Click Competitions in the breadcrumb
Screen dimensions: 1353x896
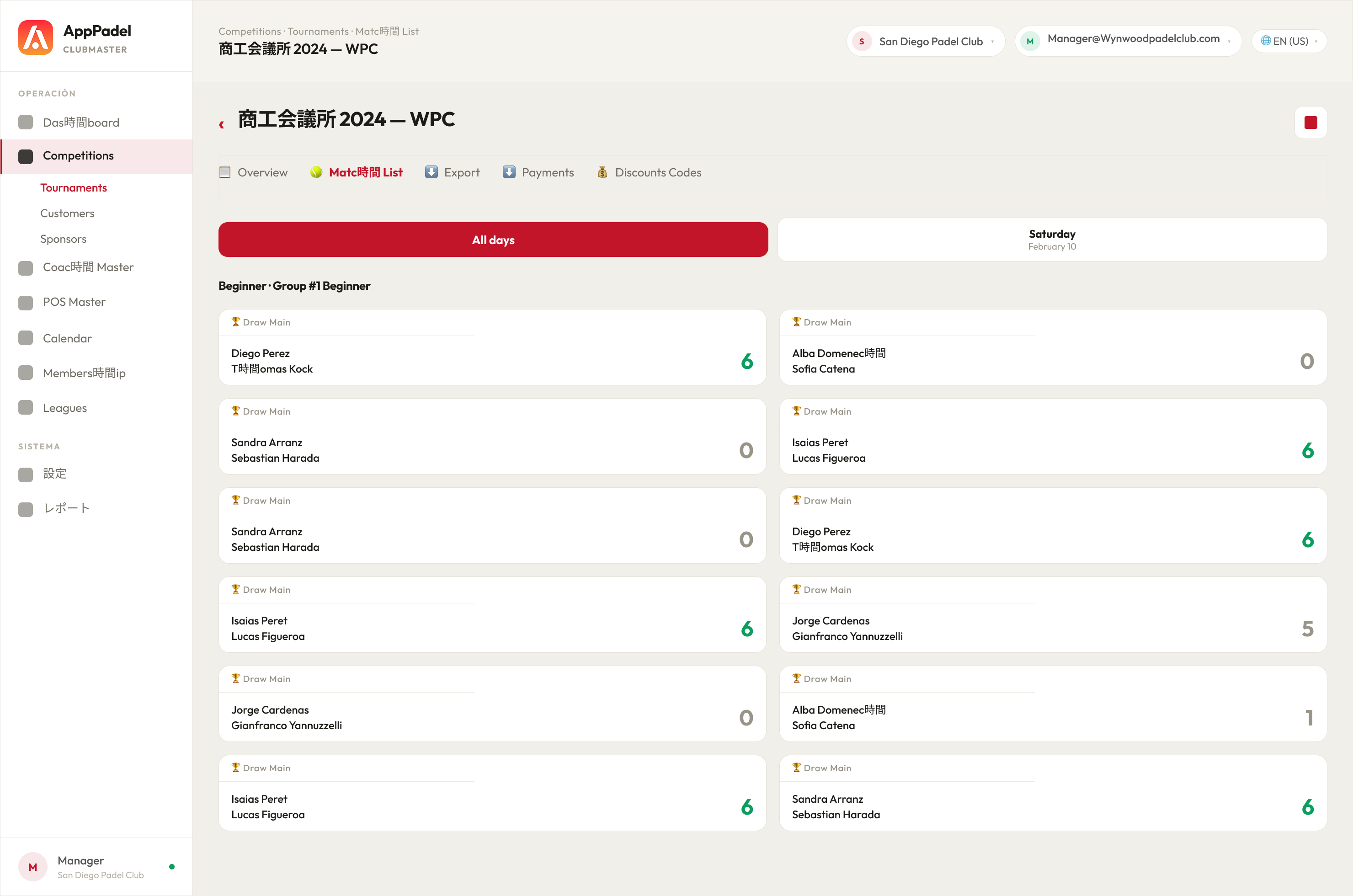pos(250,32)
